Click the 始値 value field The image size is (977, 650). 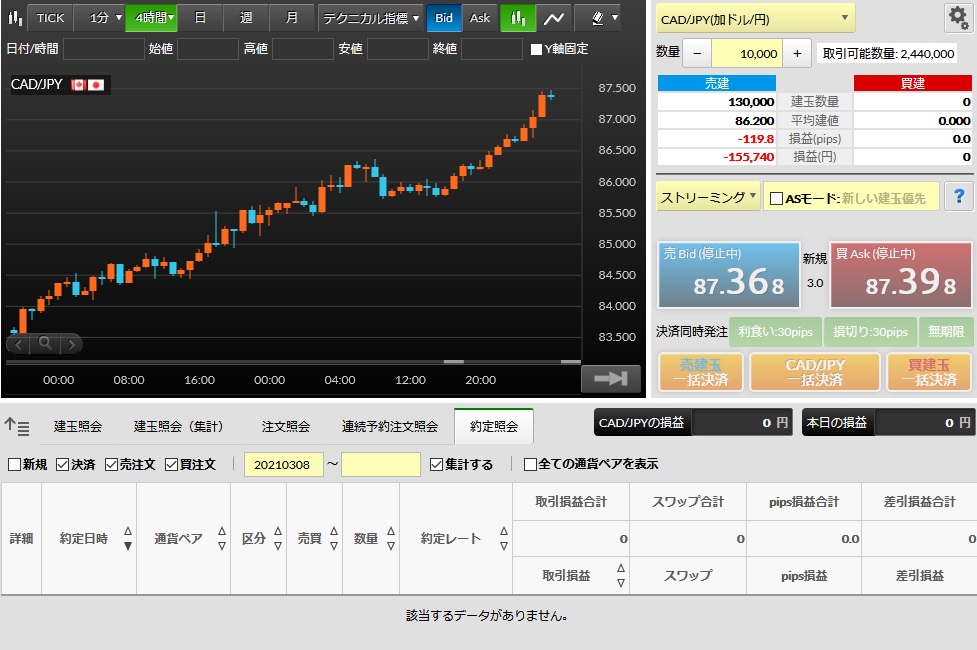coord(208,49)
